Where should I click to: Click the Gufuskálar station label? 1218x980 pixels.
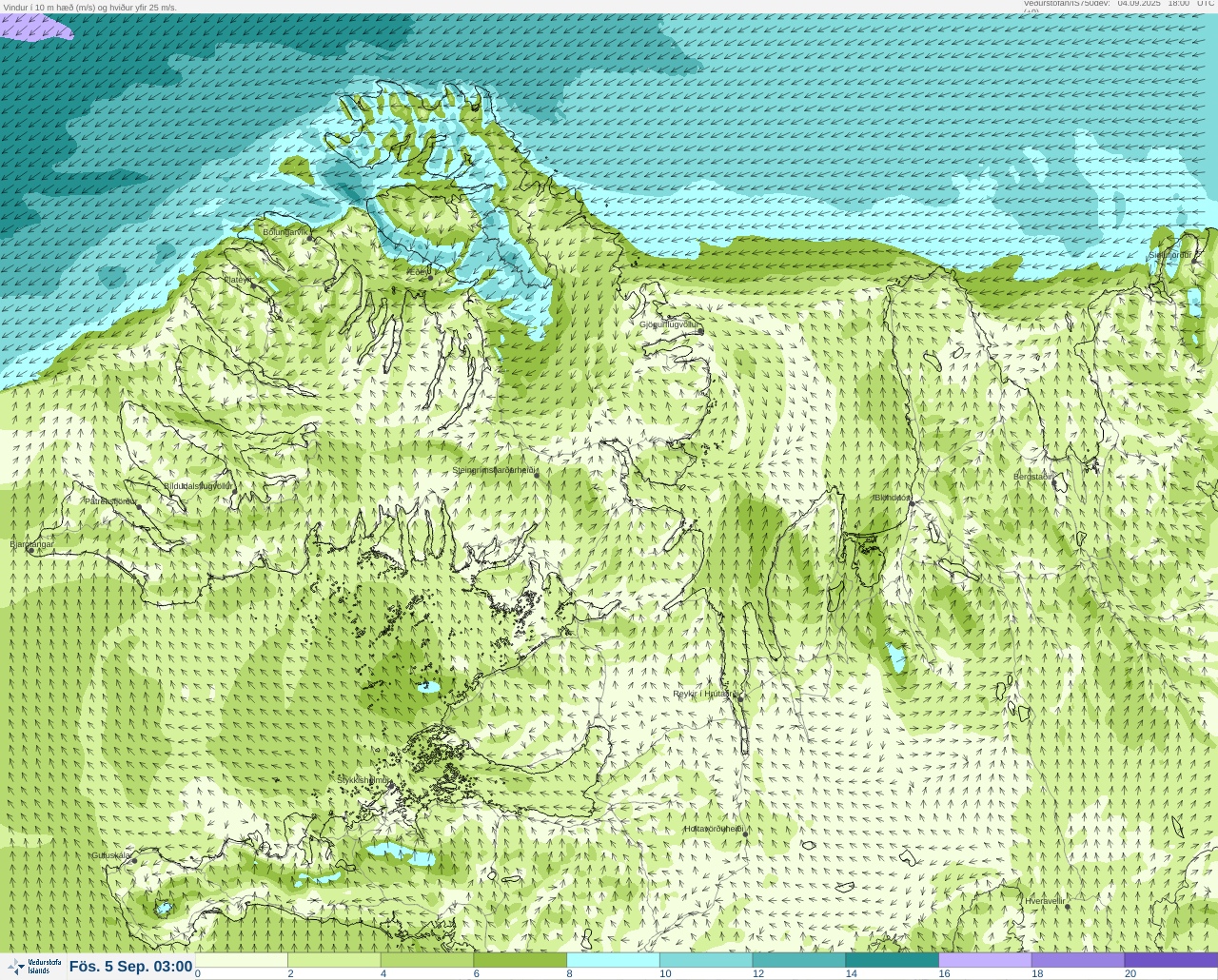tap(111, 855)
